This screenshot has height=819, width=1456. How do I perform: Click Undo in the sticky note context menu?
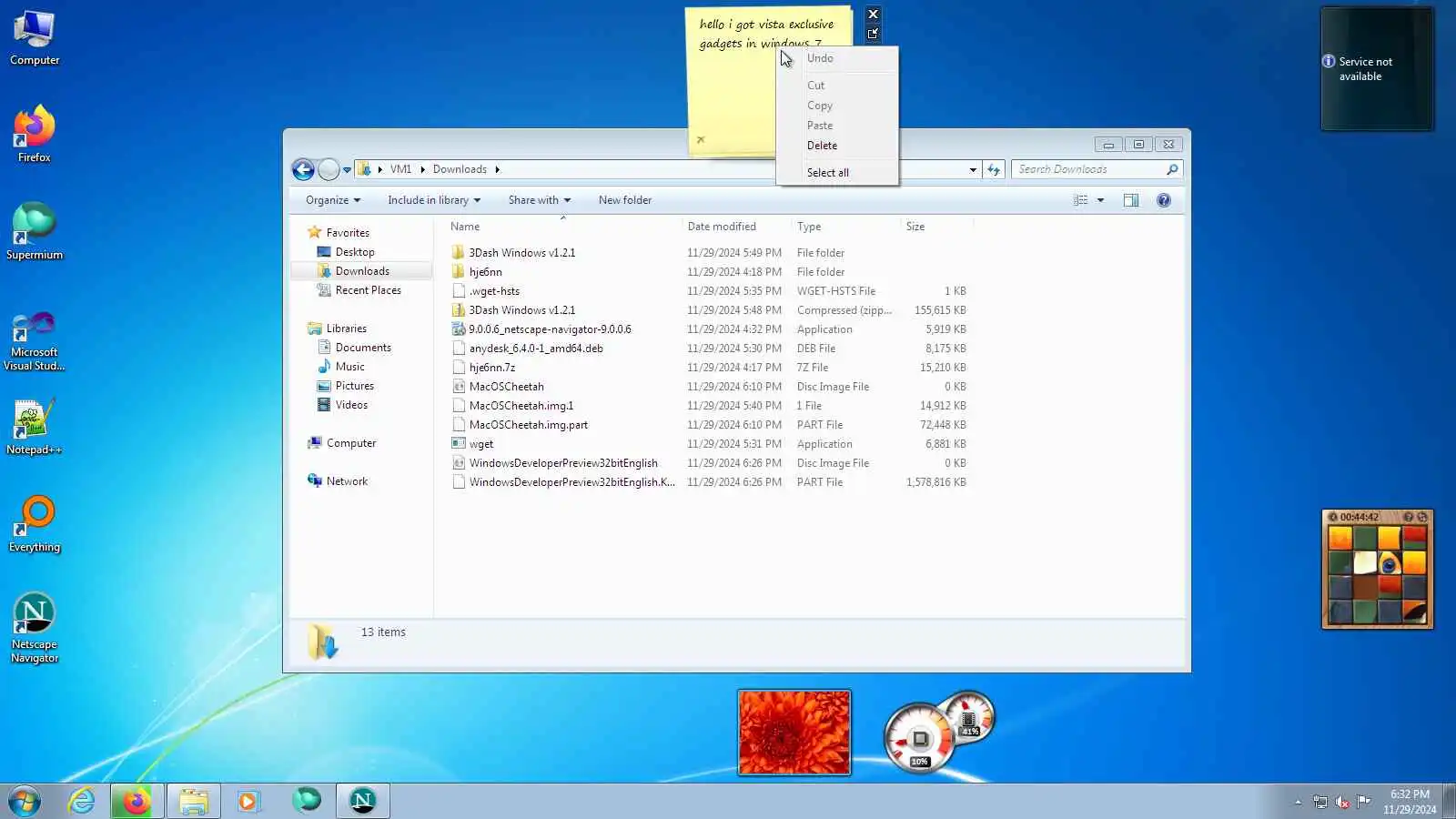click(x=837, y=58)
